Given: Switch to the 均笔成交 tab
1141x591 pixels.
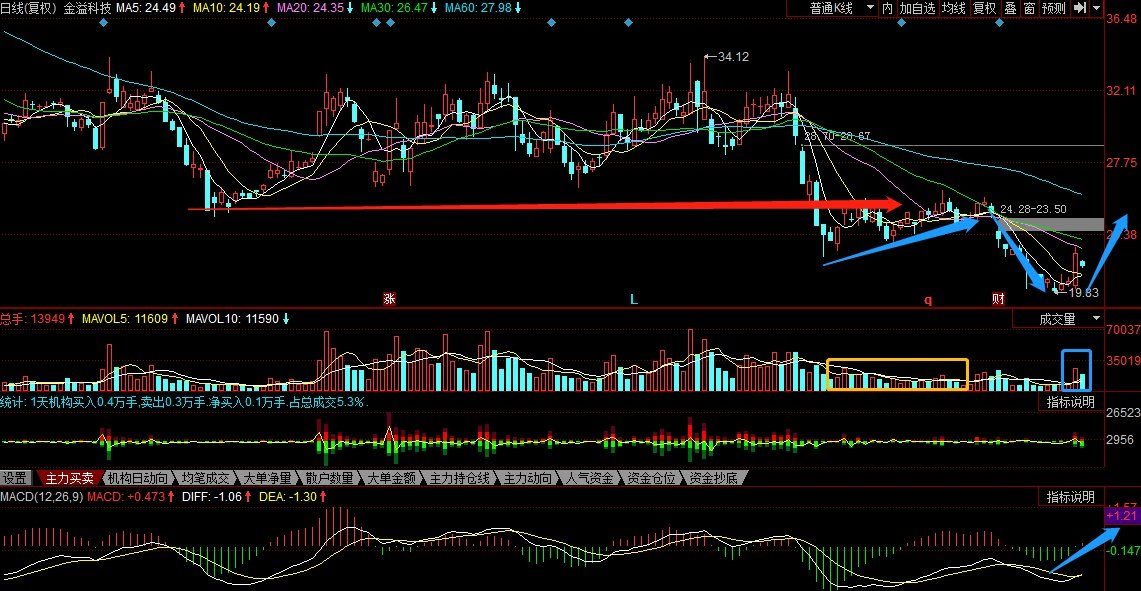Looking at the screenshot, I should (206, 478).
